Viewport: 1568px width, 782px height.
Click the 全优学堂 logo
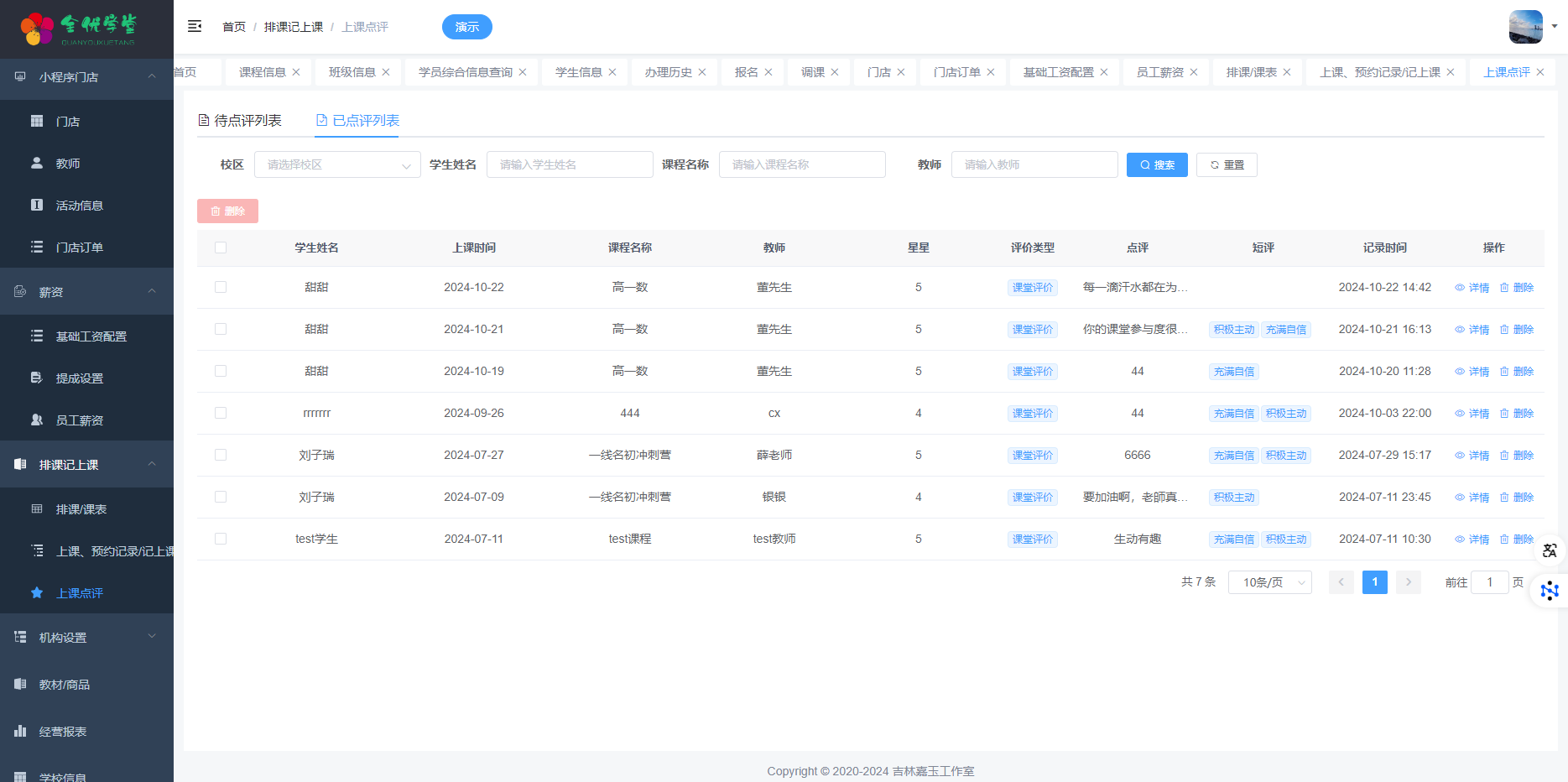tap(78, 29)
